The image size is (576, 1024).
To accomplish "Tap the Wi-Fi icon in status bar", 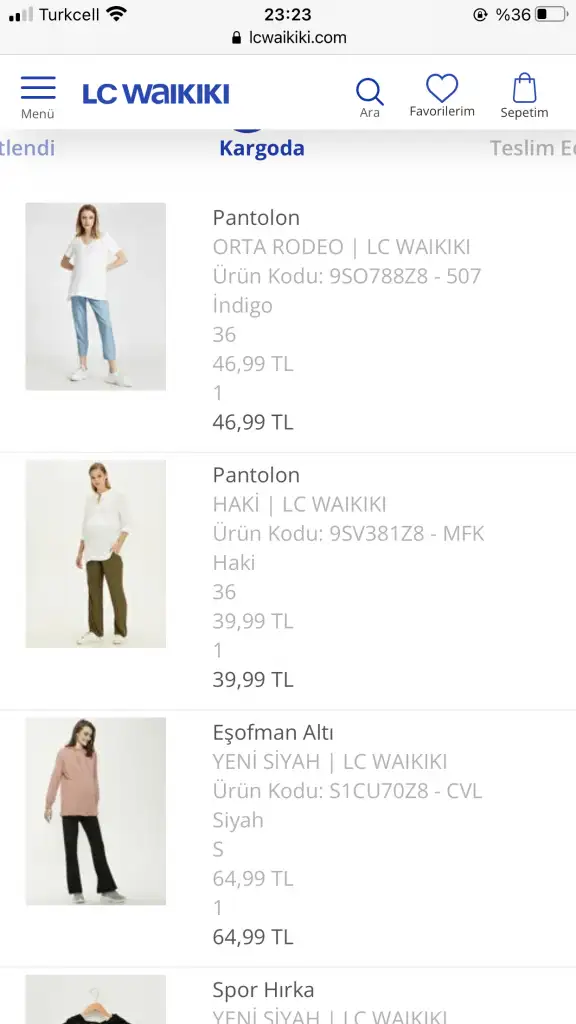I will click(116, 14).
